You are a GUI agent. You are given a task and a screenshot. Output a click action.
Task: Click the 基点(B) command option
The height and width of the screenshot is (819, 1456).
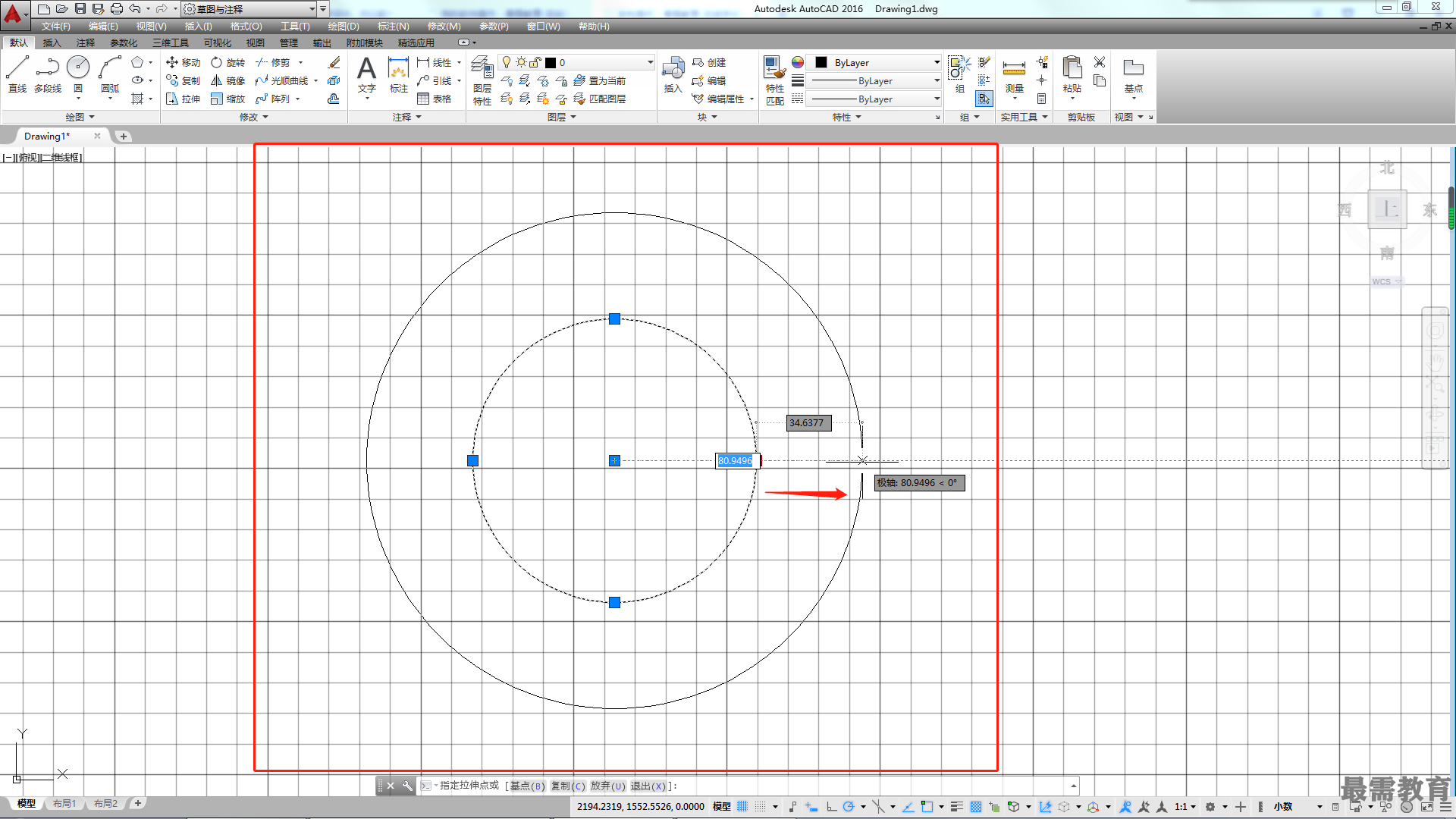(x=527, y=786)
